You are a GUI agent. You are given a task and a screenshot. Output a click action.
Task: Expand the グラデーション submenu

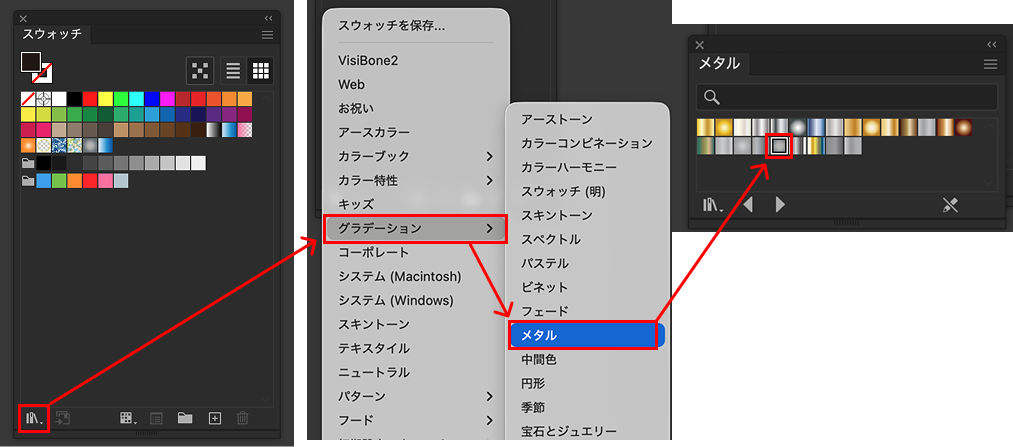pos(415,228)
